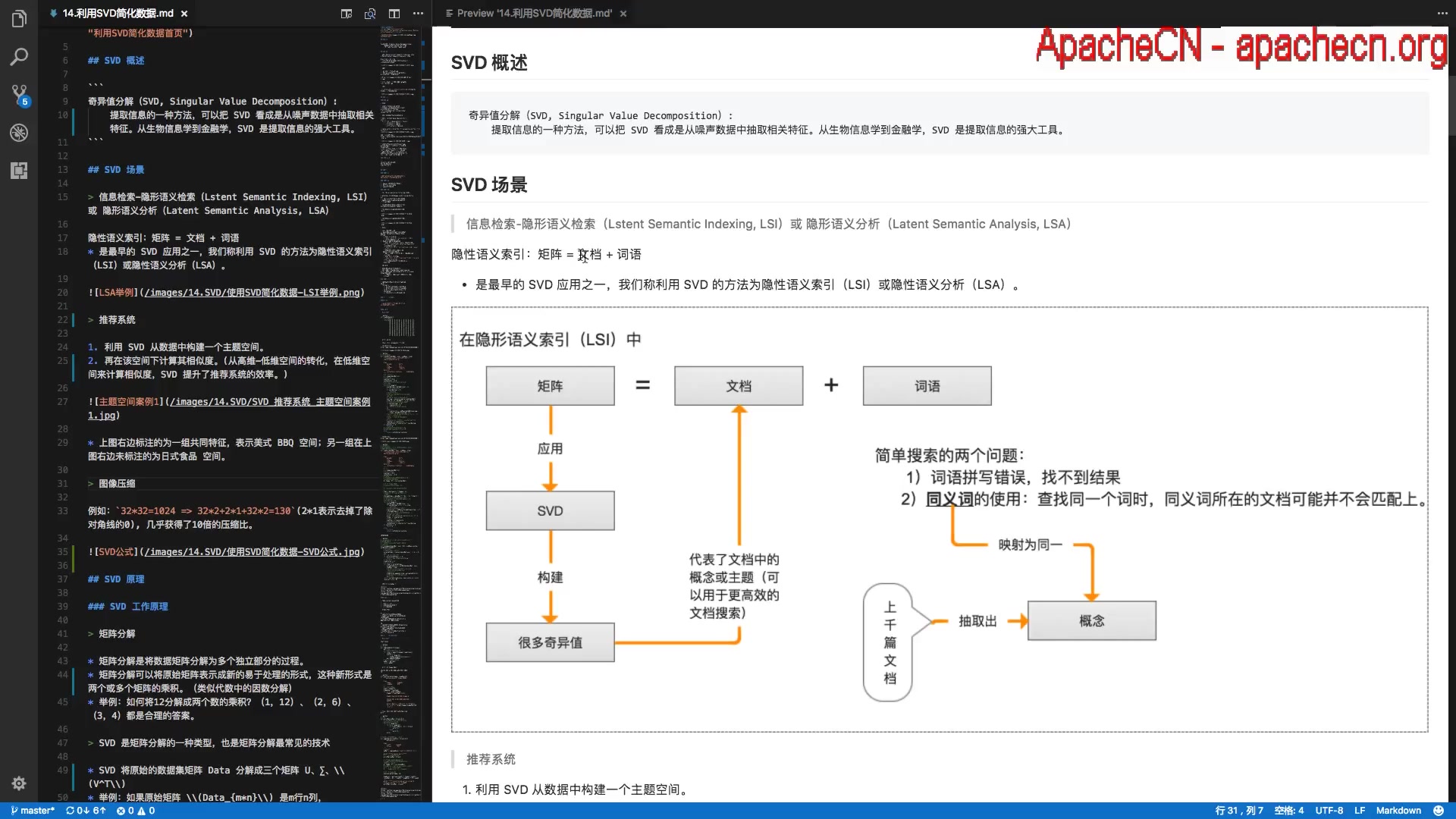Screen dimensions: 1456x819
Task: Click the '## SVD 概述' heading on line 6
Action: pyautogui.click(x=116, y=61)
